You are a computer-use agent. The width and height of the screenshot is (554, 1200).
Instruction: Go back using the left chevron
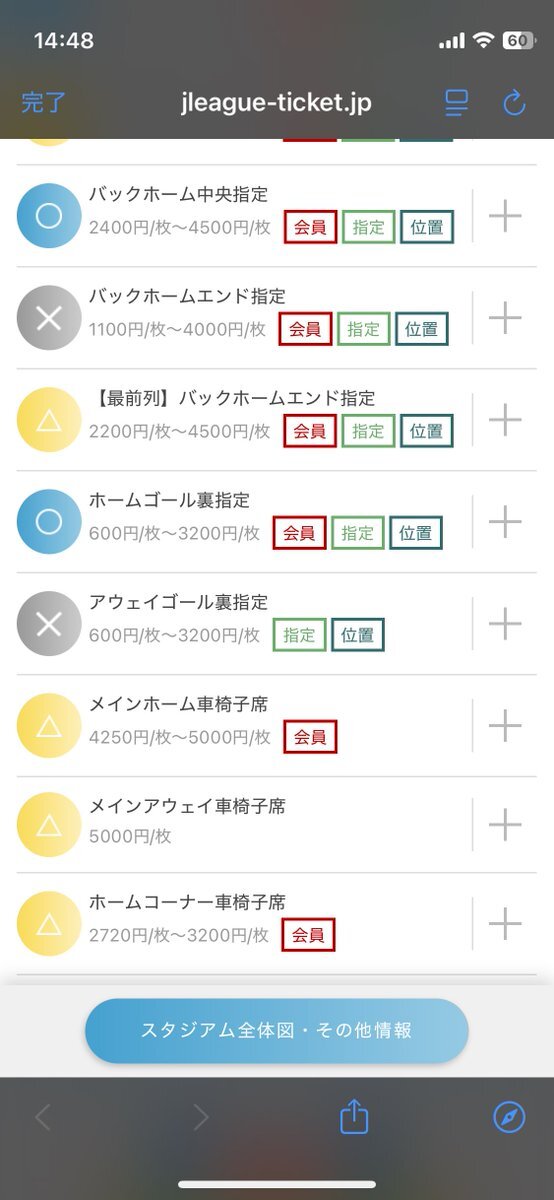tap(42, 1117)
